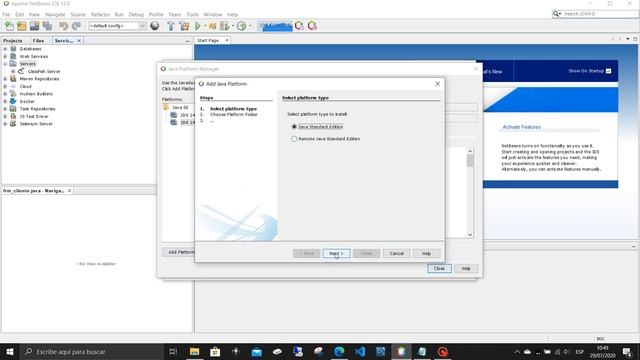Click Help in Java Platform Manager
Viewport: 640px width, 360px height.
tap(466, 269)
